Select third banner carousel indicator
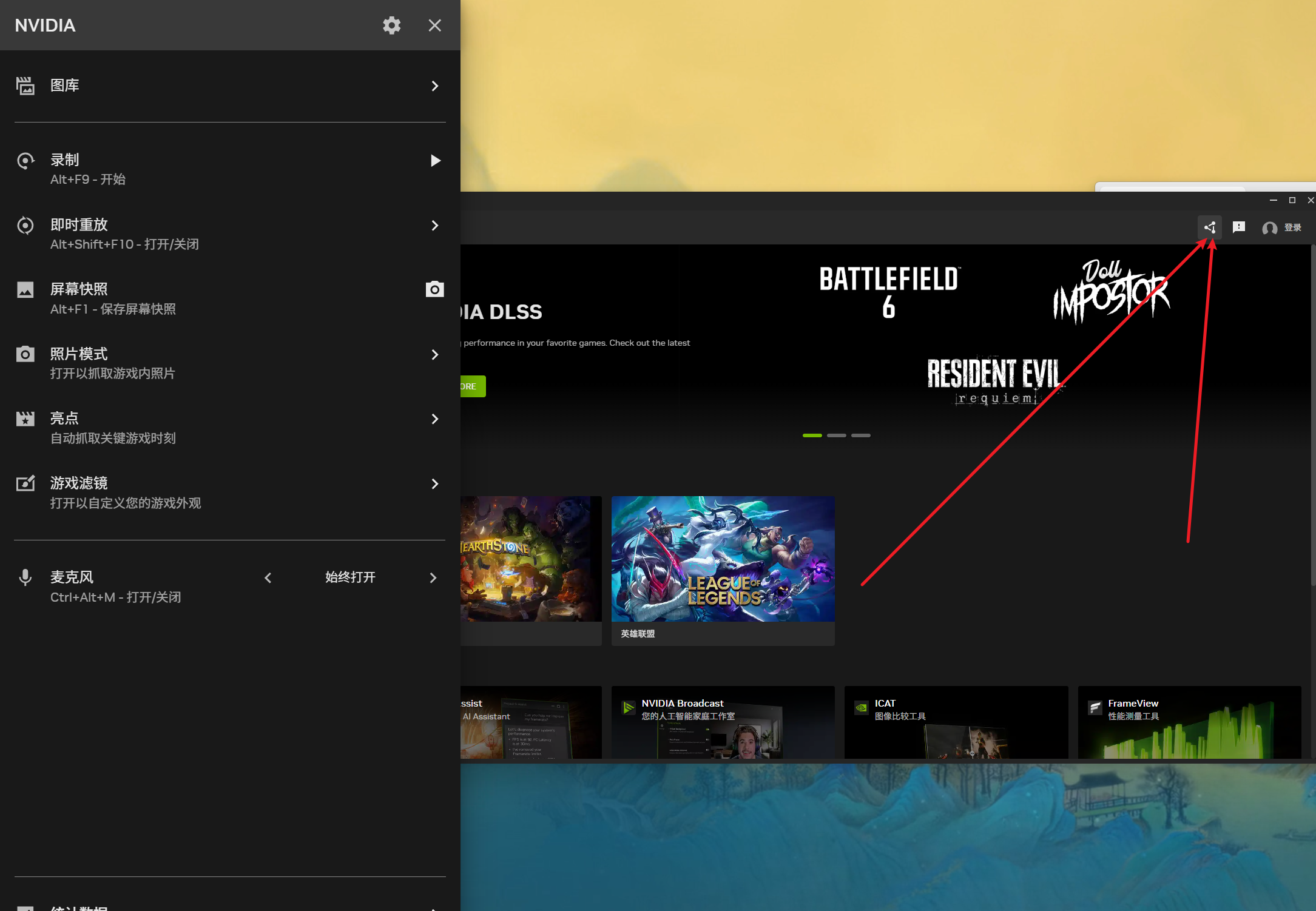 tap(860, 435)
